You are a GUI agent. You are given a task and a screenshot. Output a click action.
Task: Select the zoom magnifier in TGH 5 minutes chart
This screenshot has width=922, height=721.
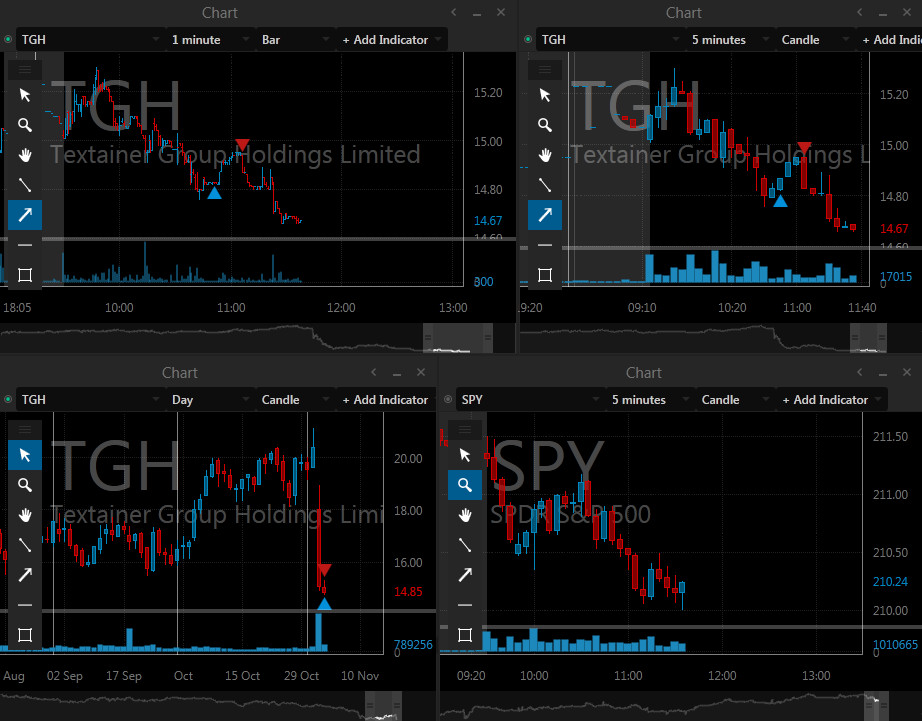[545, 125]
